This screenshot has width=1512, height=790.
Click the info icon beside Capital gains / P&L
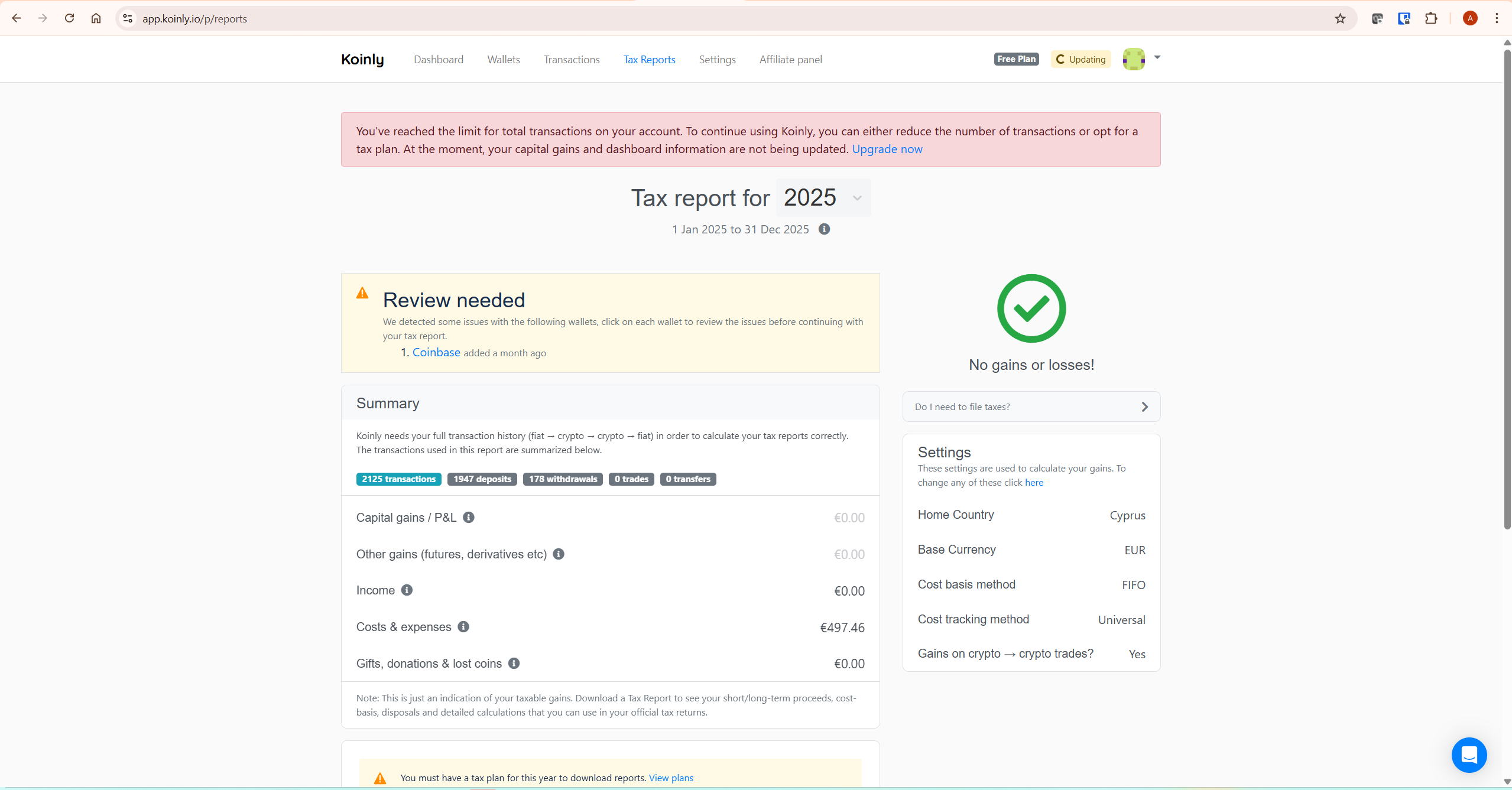(468, 518)
